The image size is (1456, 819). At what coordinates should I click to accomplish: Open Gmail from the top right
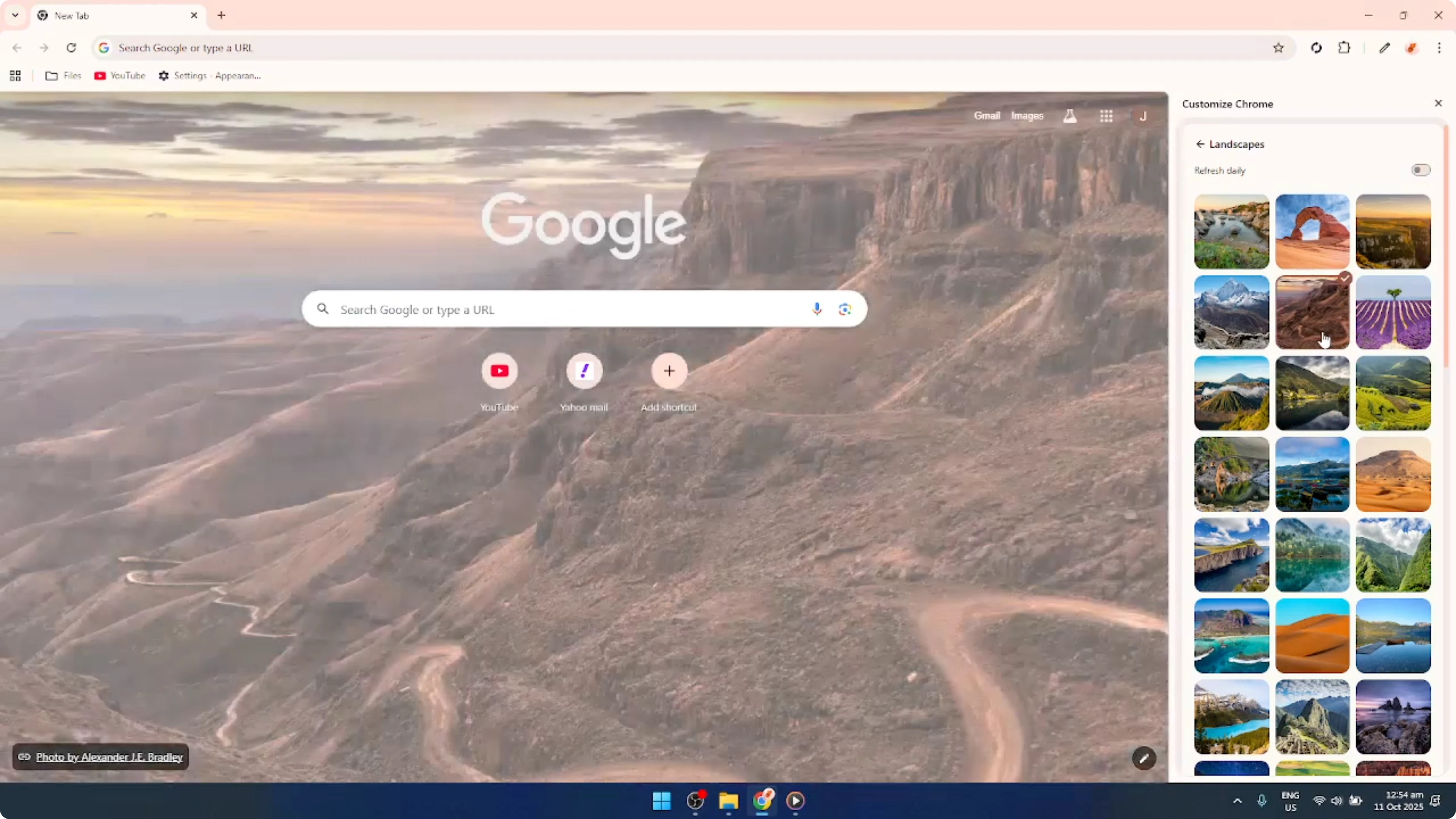click(986, 115)
